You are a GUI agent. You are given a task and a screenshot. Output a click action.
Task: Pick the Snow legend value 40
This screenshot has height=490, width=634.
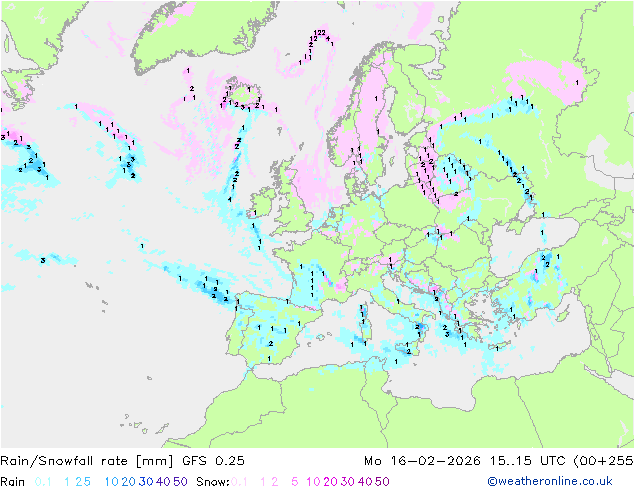(365, 482)
